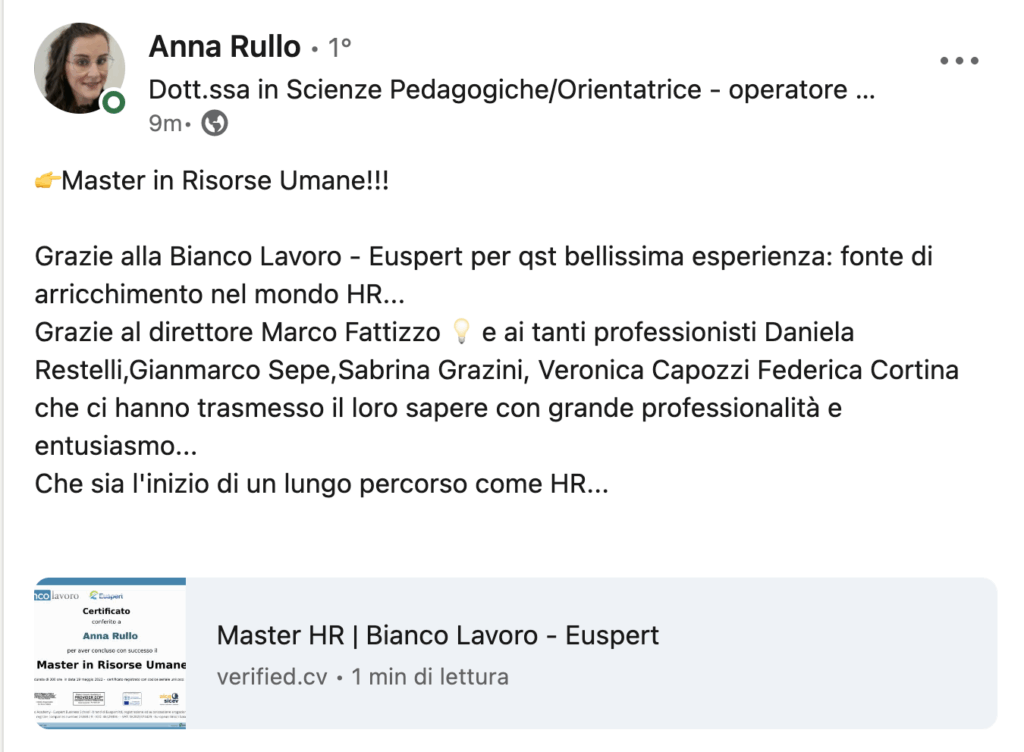The height and width of the screenshot is (752, 1024).
Task: Open the Anna Rullo author name link
Action: tap(224, 46)
